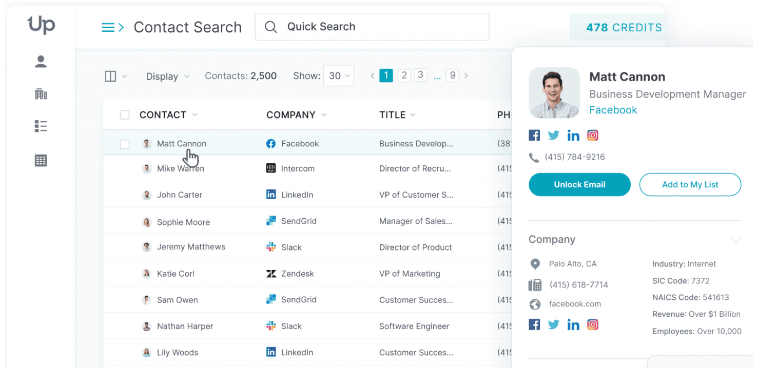767x378 pixels.
Task: Go to page 1
Action: [386, 75]
